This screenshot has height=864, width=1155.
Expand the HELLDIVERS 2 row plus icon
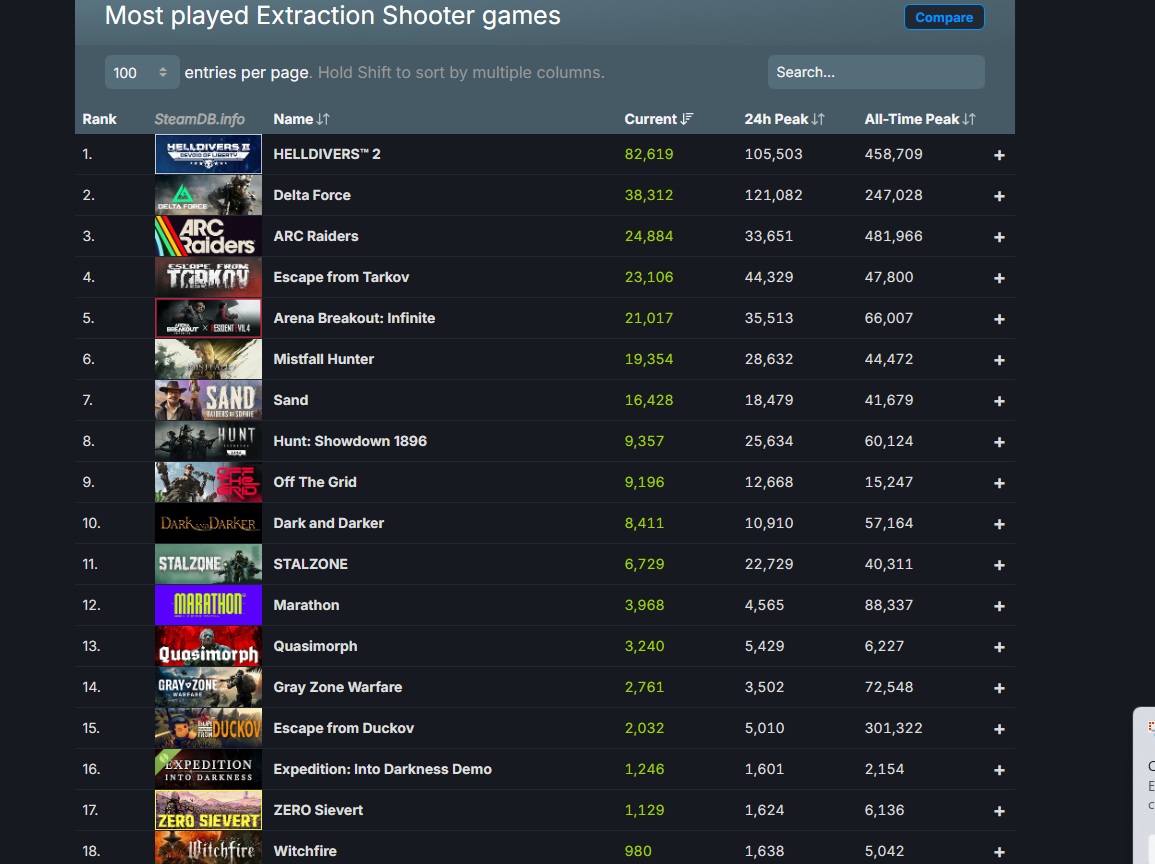click(x=999, y=155)
